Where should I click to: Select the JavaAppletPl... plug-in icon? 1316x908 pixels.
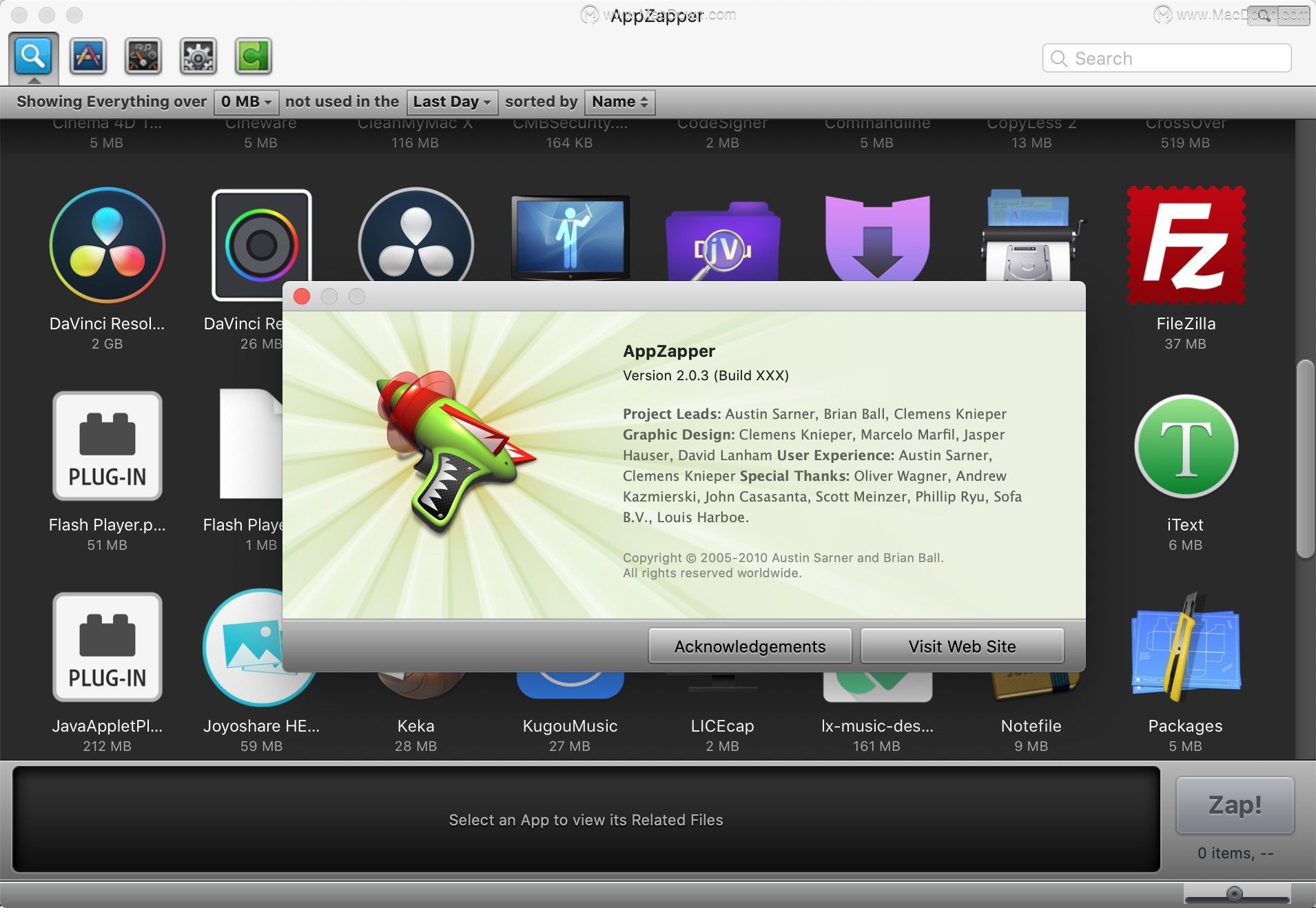107,647
